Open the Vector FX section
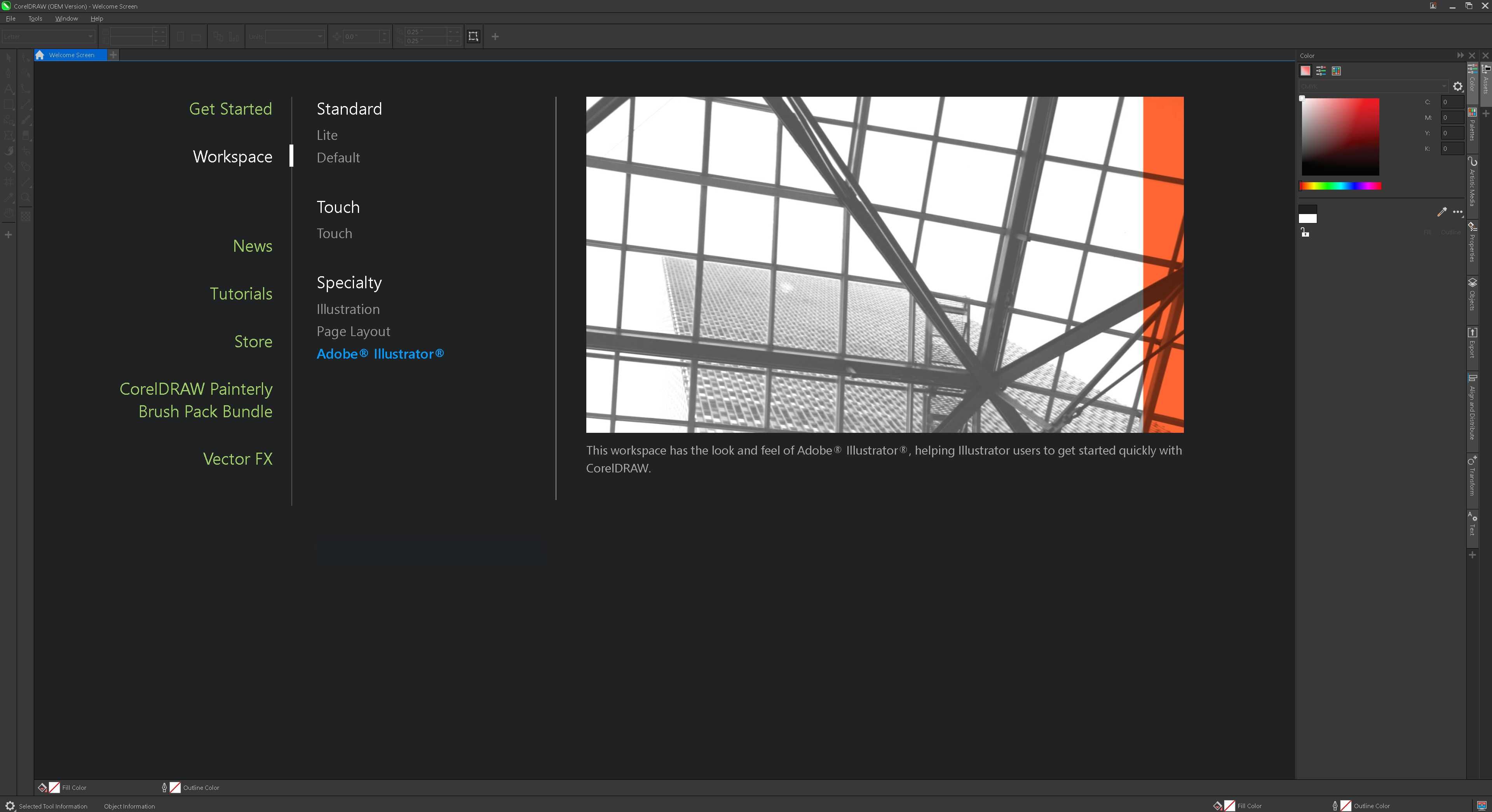The width and height of the screenshot is (1492, 812). click(x=237, y=459)
